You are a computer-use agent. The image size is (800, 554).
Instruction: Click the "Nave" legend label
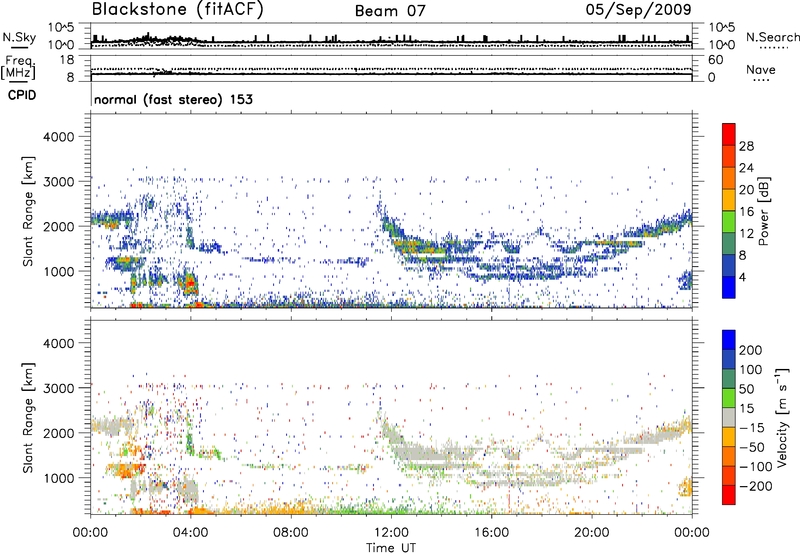click(761, 70)
